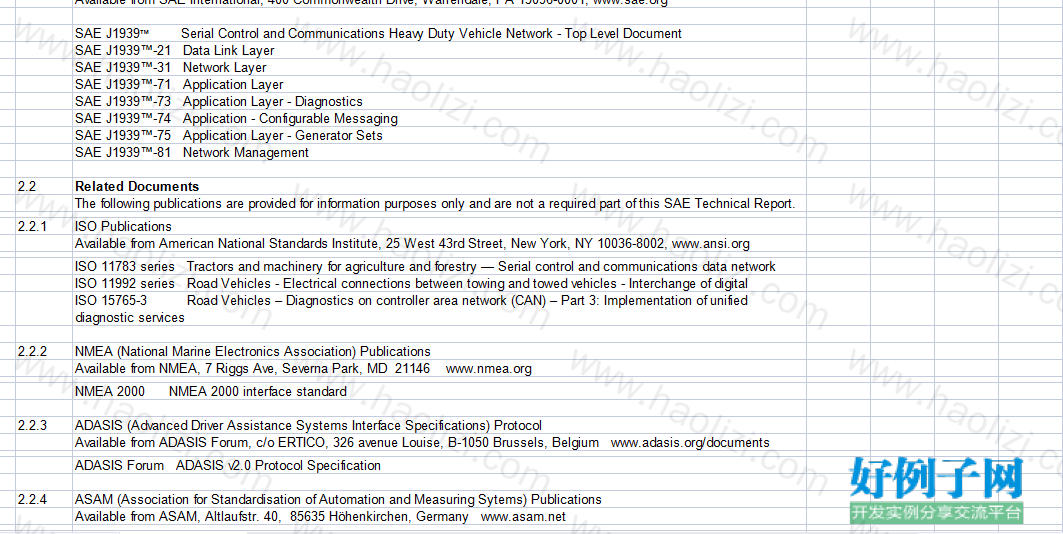This screenshot has height=534, width=1063.
Task: Open the www.nmea.org address text
Action: tap(488, 369)
